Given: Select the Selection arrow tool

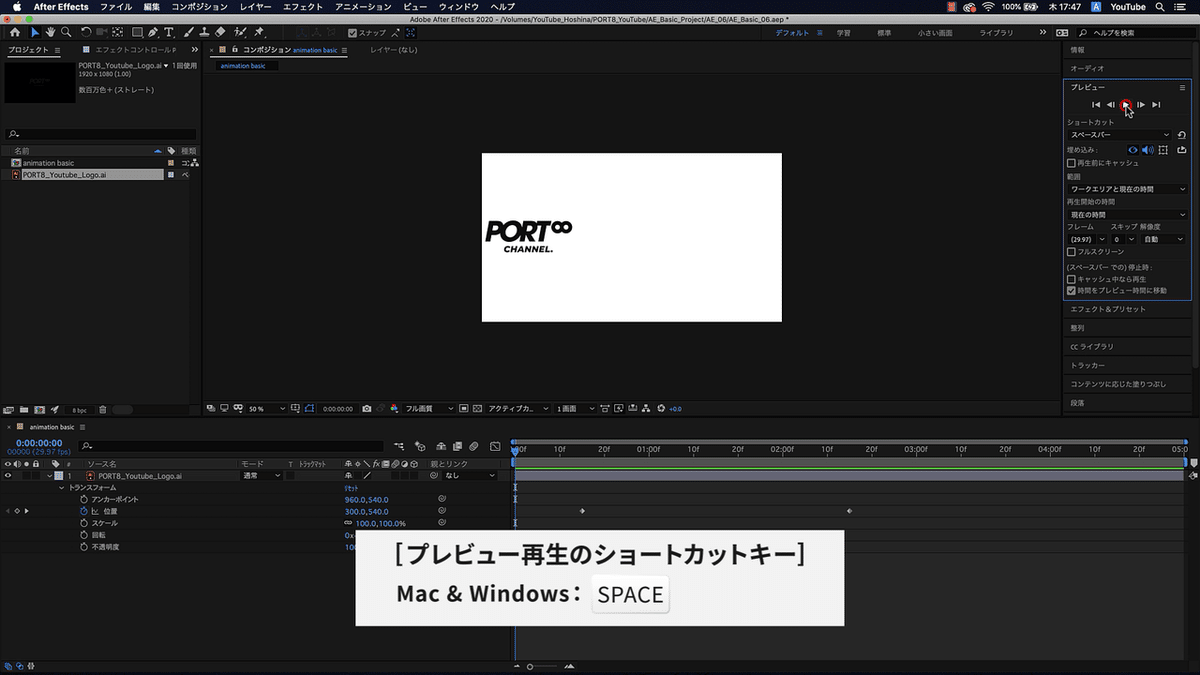Looking at the screenshot, I should (36, 32).
